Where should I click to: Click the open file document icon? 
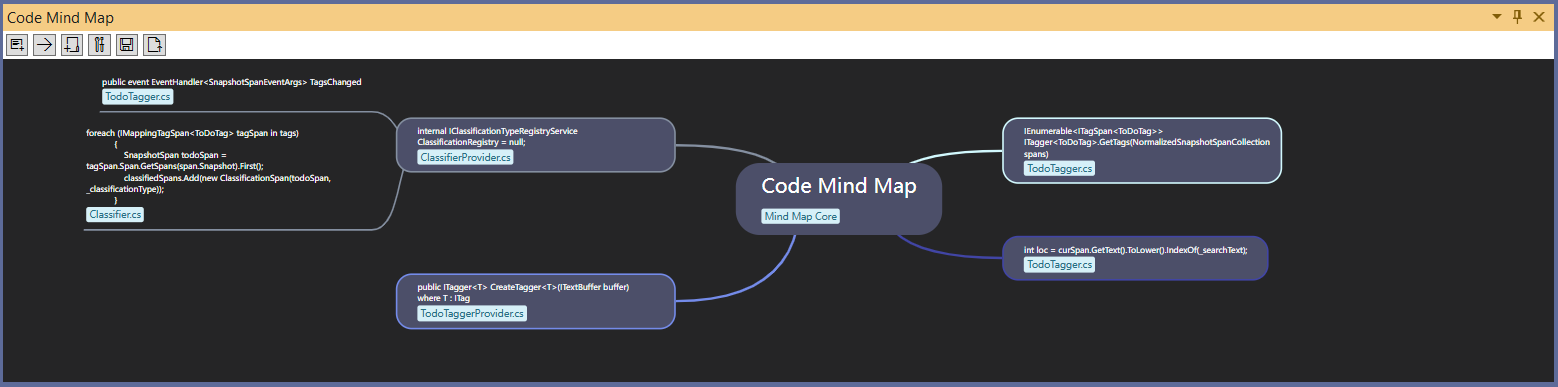click(x=154, y=44)
